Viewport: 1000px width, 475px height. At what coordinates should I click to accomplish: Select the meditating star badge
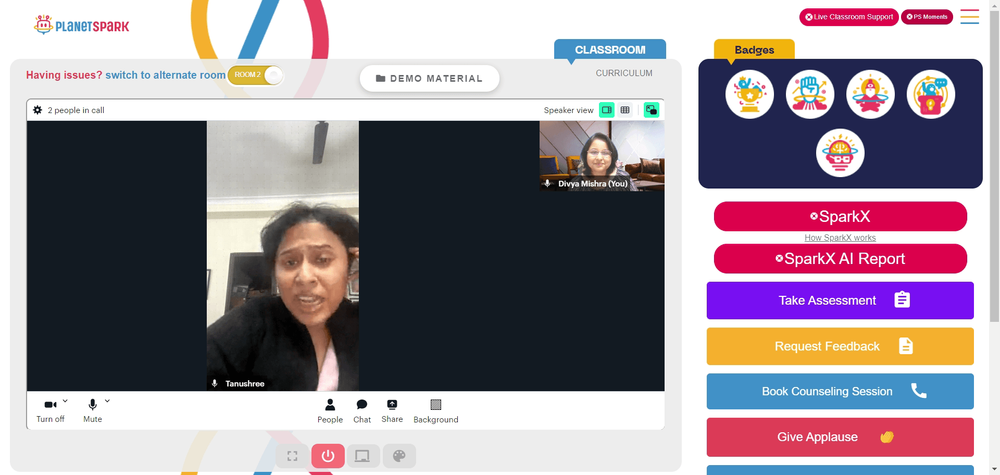tap(870, 94)
